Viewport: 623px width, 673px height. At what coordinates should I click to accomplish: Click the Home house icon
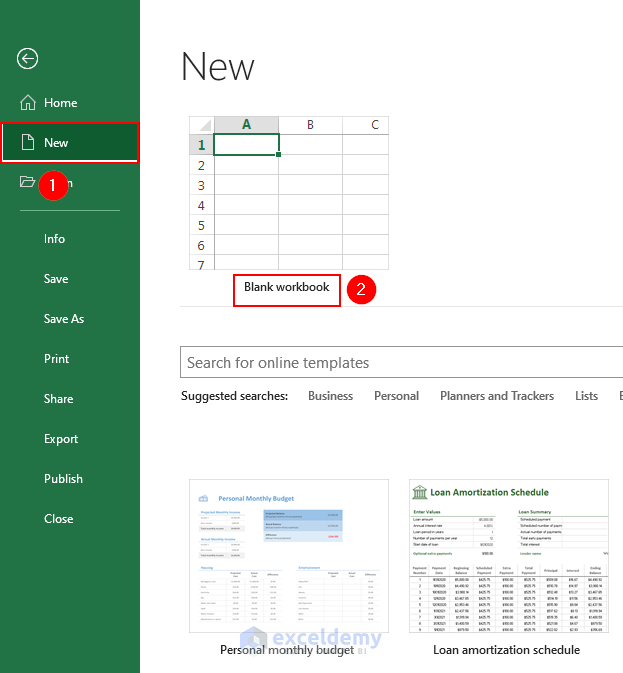(x=28, y=103)
